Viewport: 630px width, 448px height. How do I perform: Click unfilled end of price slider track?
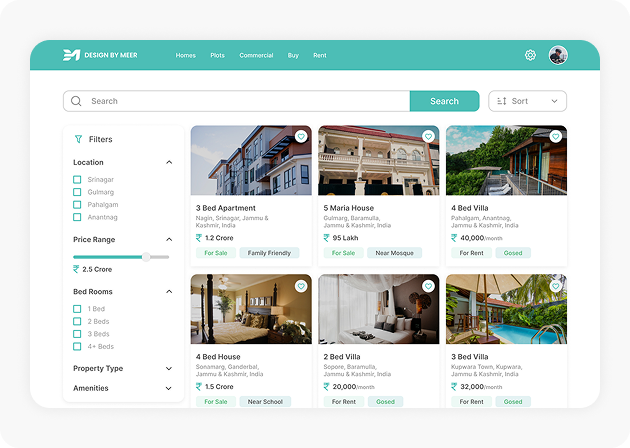click(161, 257)
